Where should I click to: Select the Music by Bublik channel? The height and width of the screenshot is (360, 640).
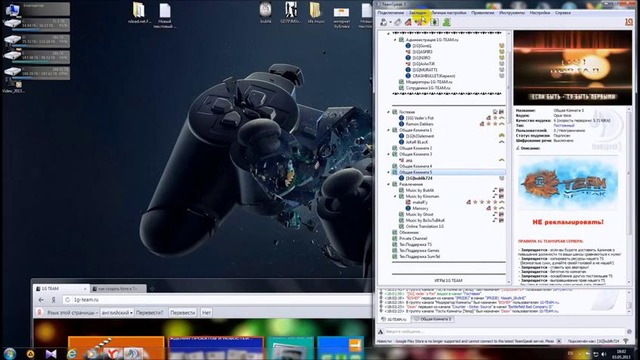[x=420, y=190]
